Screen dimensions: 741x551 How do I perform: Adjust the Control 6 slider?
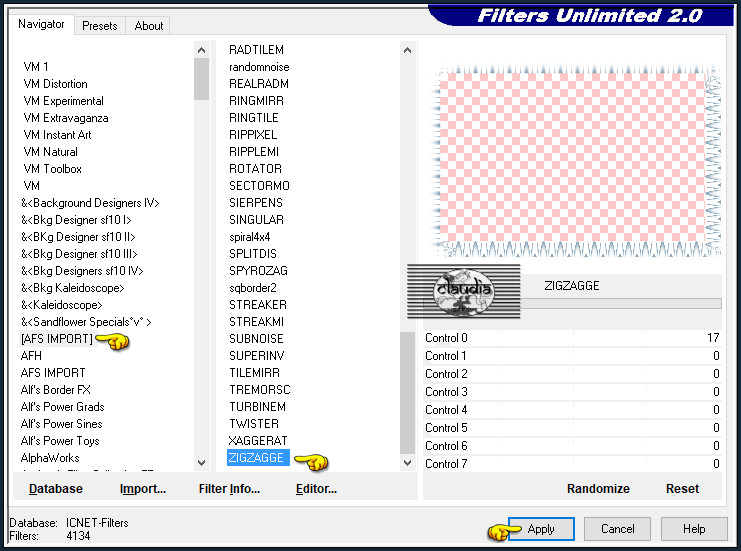(572, 446)
